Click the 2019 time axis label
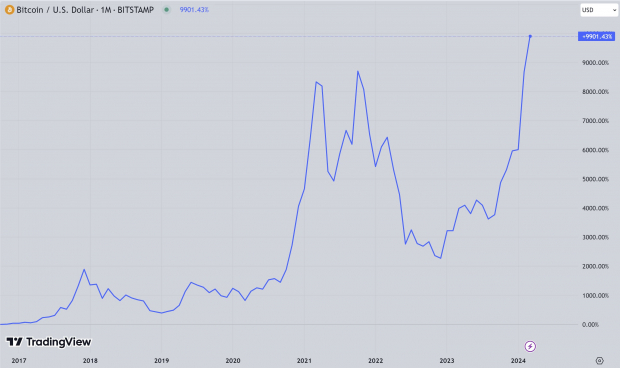This screenshot has height=368, width=620. [x=161, y=360]
